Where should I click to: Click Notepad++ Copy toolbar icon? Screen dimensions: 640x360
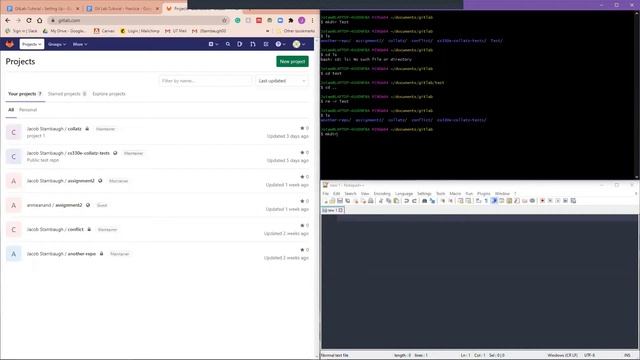(x=389, y=201)
